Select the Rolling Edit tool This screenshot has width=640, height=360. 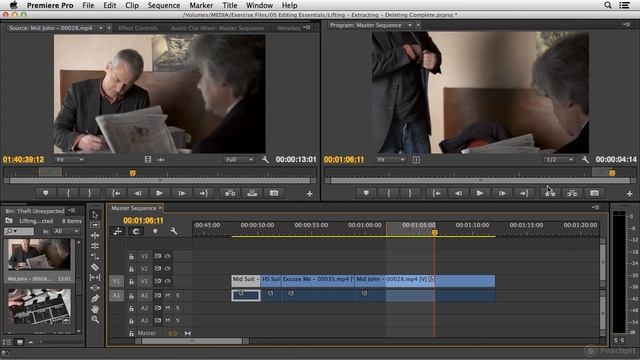95,246
